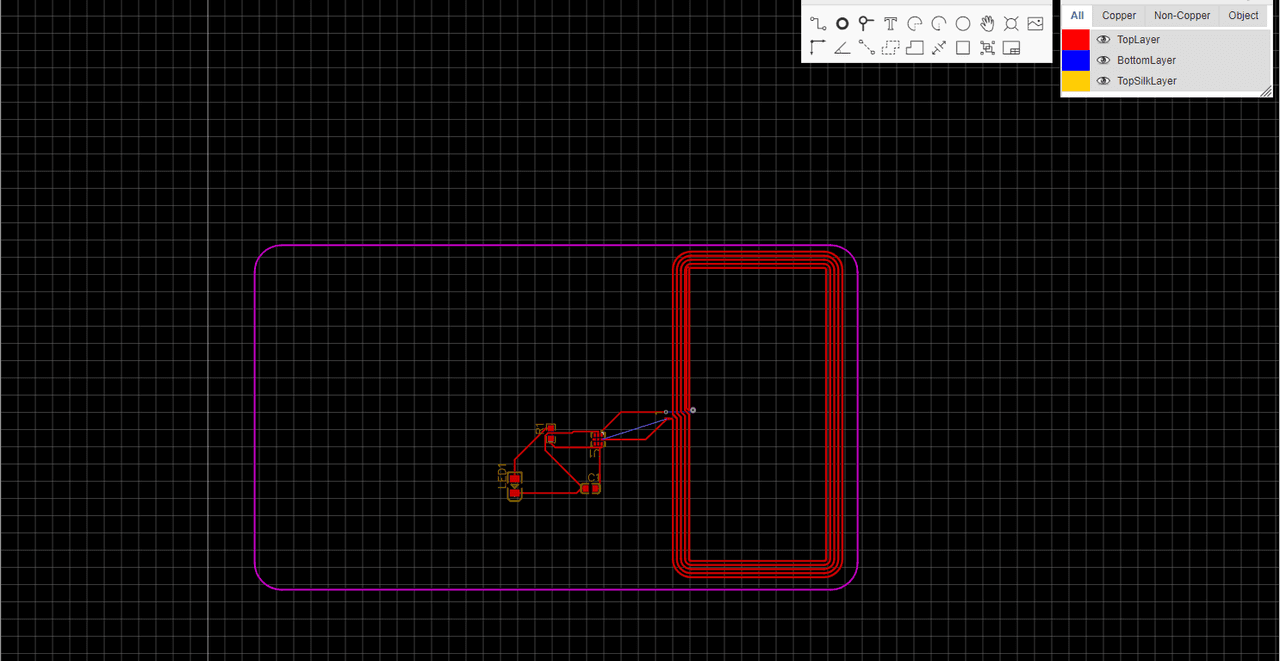
Task: Select the Pad placement tool
Action: 842,24
